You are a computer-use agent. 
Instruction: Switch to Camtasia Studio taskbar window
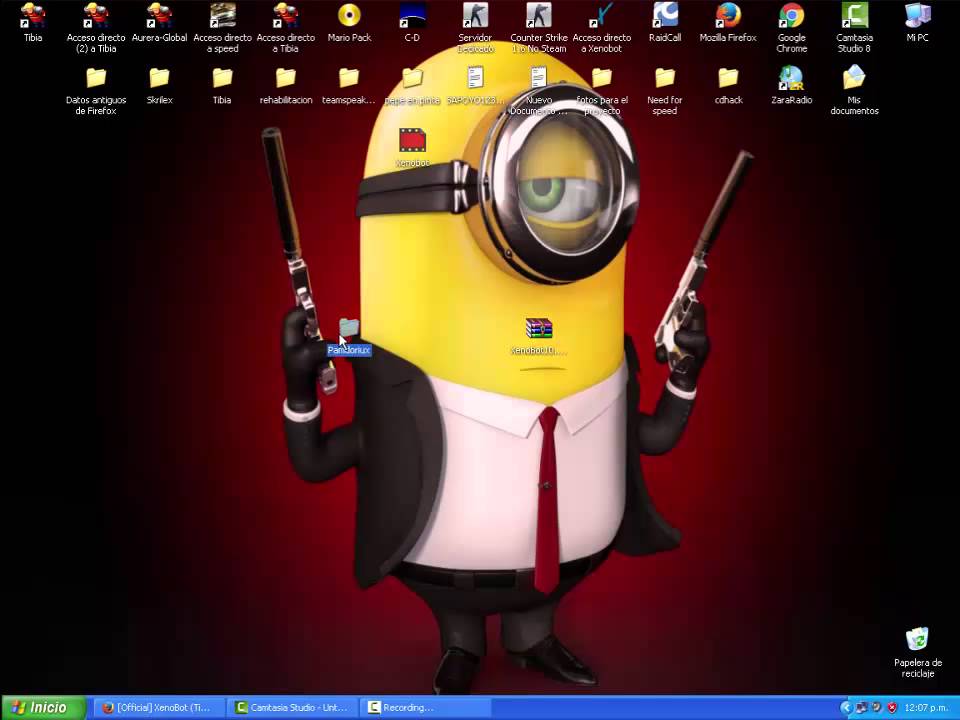coord(293,708)
